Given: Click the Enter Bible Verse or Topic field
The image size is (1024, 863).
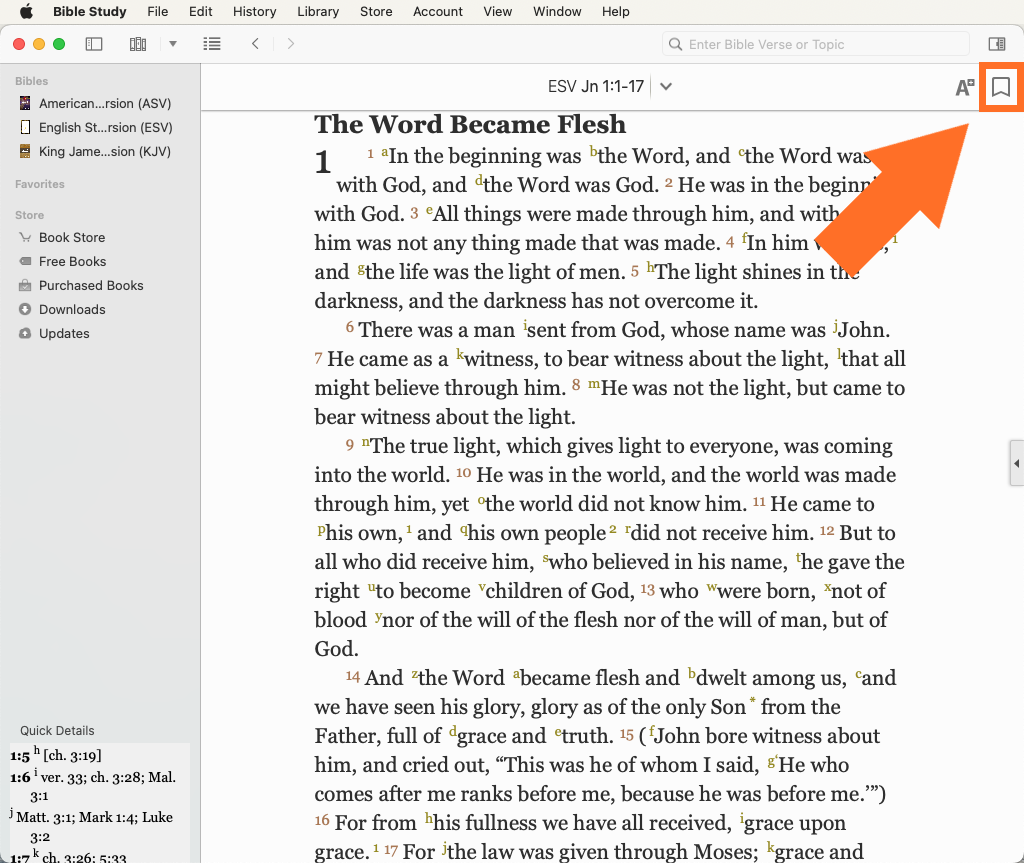Looking at the screenshot, I should click(x=820, y=44).
